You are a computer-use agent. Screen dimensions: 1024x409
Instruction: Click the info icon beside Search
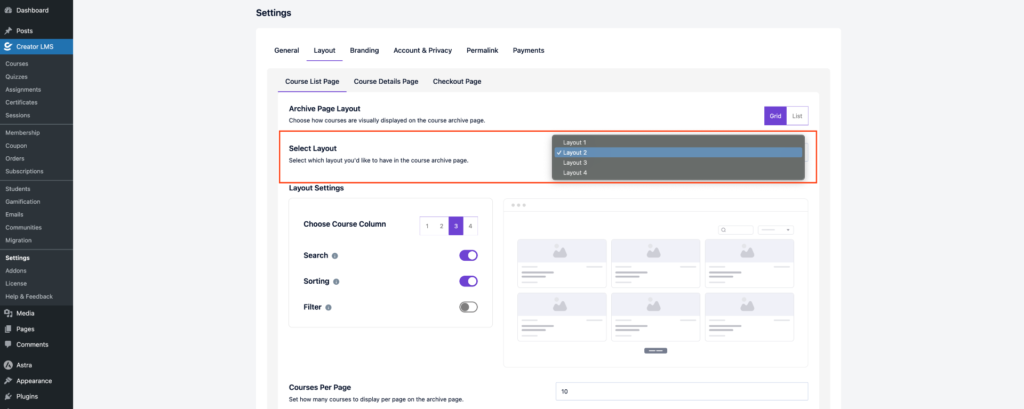coord(334,256)
